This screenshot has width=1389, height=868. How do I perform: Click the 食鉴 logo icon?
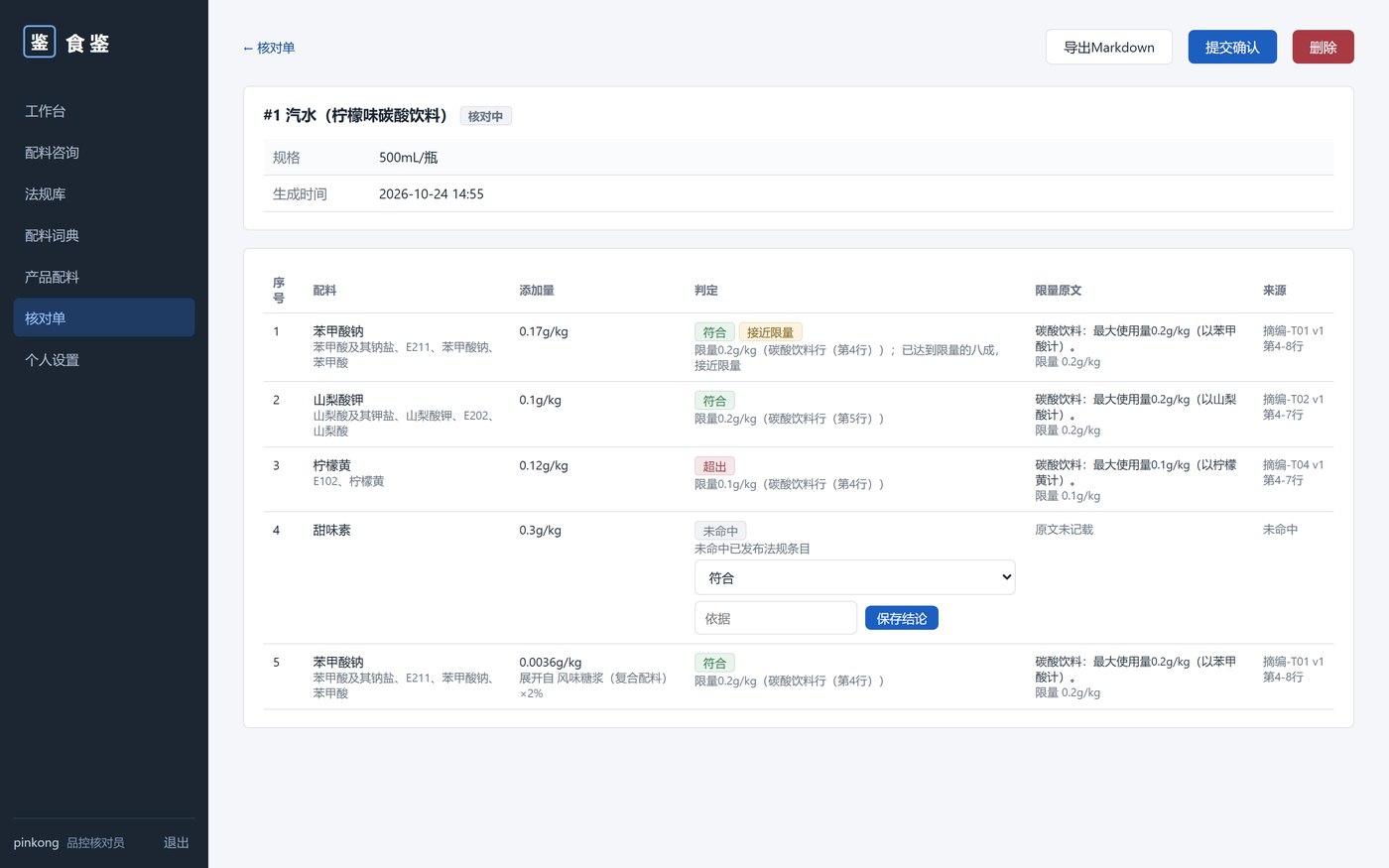tap(40, 42)
